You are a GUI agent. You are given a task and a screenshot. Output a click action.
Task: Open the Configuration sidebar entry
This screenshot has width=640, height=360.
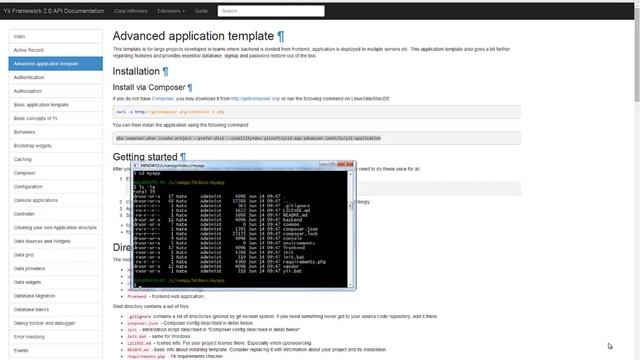56,187
